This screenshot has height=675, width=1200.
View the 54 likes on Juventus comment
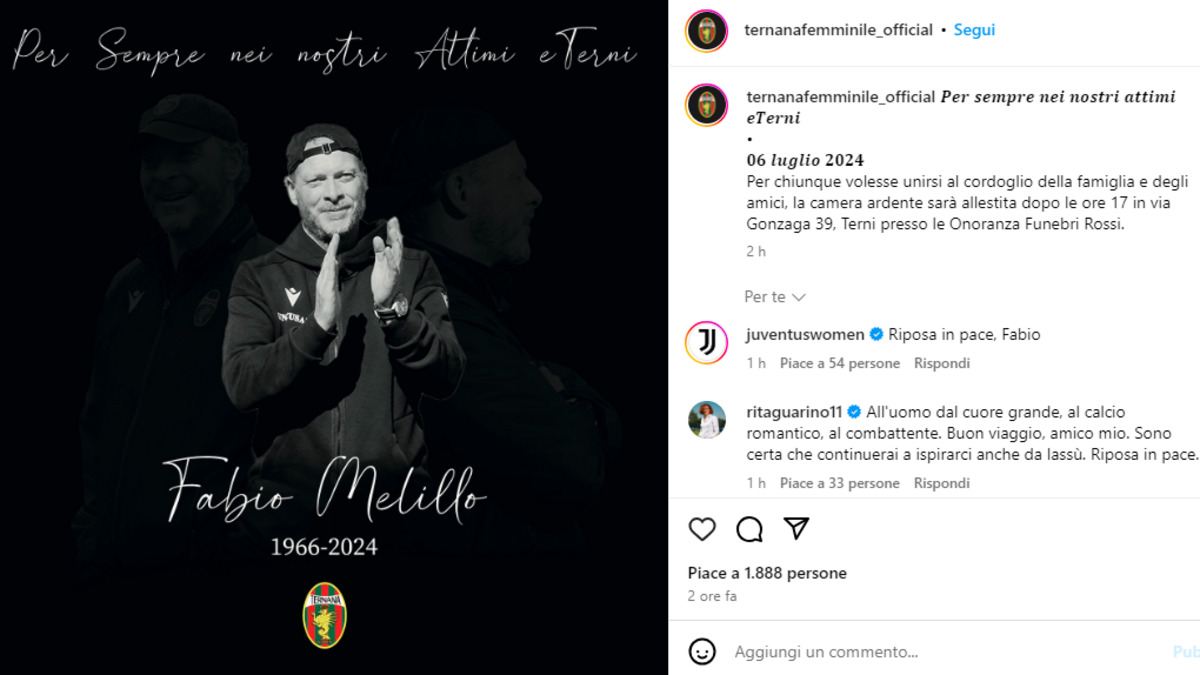point(840,364)
